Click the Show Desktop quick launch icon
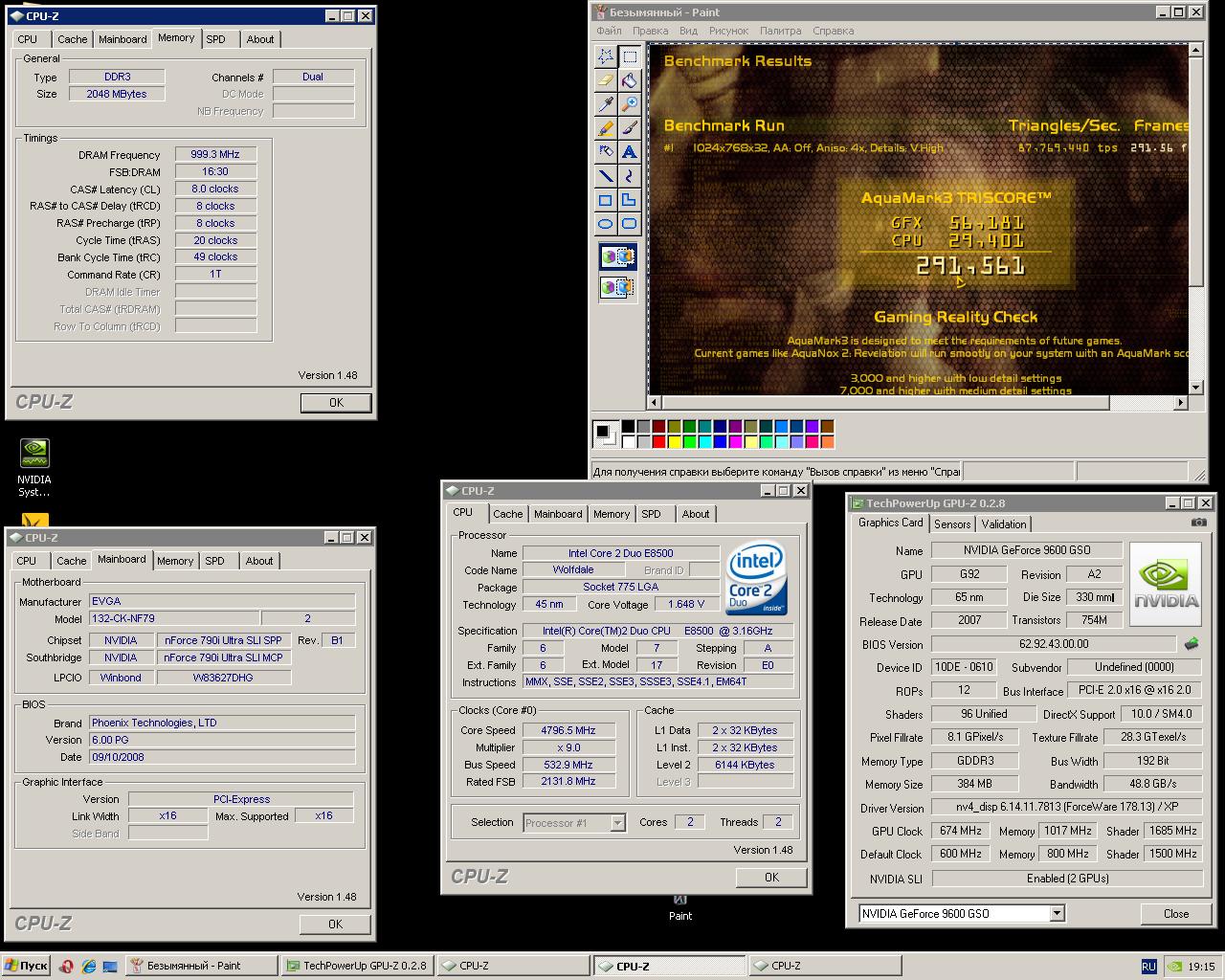1225x980 pixels. [x=111, y=967]
